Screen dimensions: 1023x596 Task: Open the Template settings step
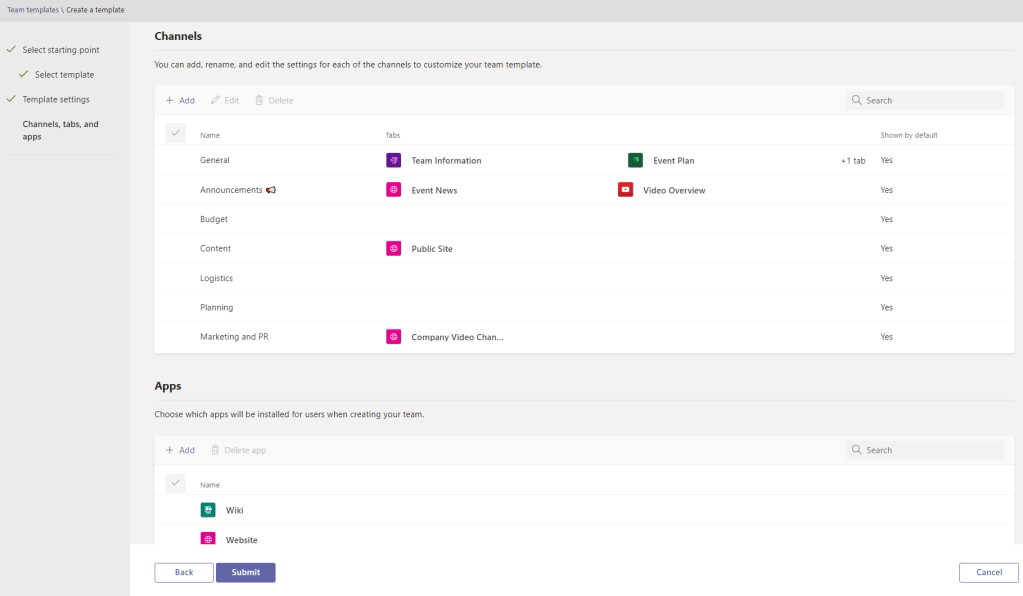[x=56, y=99]
